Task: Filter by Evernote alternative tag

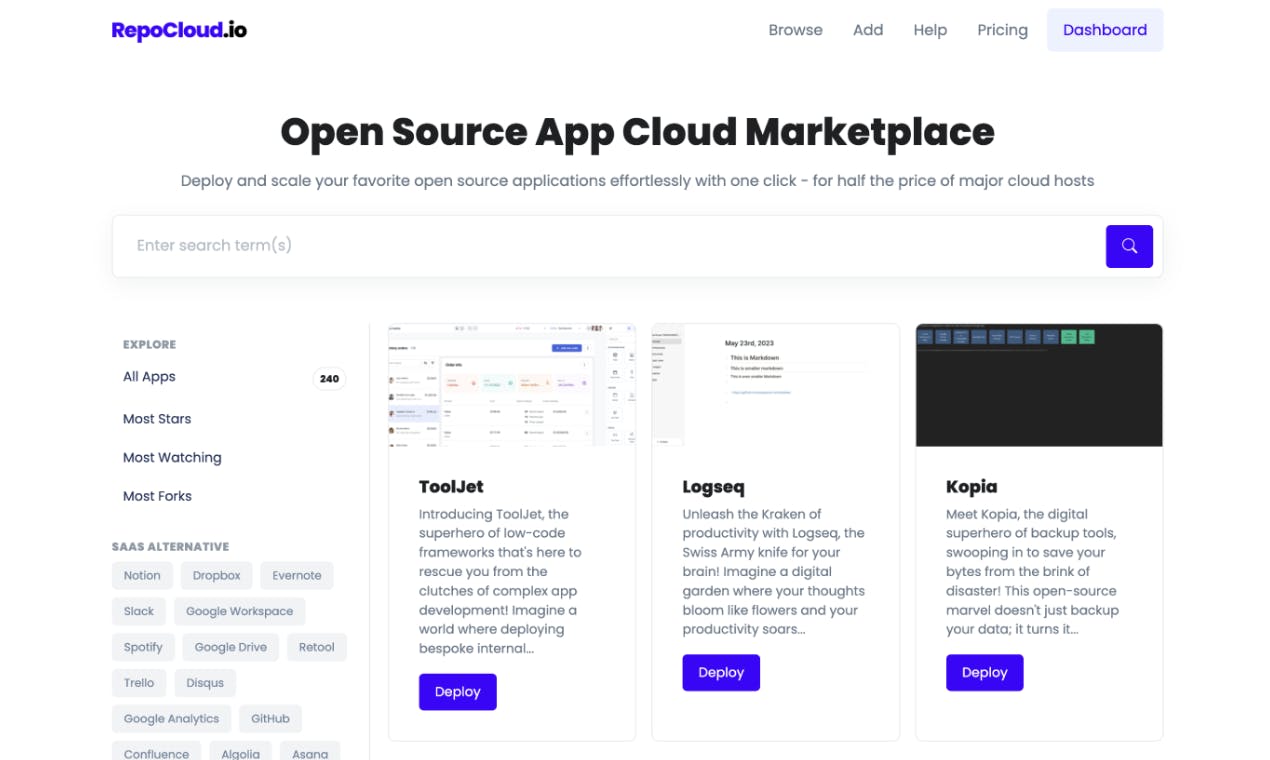Action: 297,576
